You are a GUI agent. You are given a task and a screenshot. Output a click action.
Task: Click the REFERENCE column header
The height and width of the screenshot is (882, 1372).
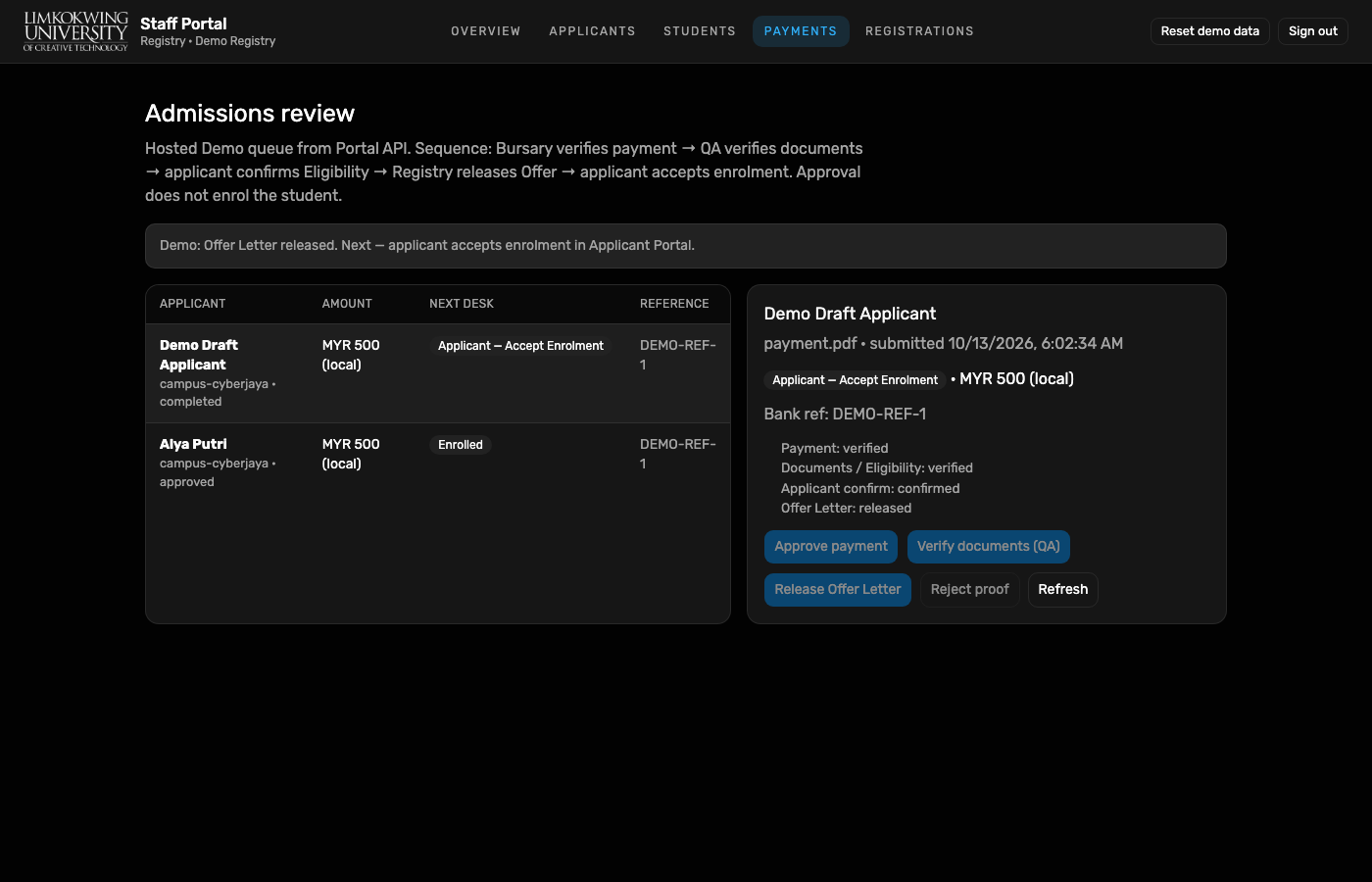coord(674,304)
